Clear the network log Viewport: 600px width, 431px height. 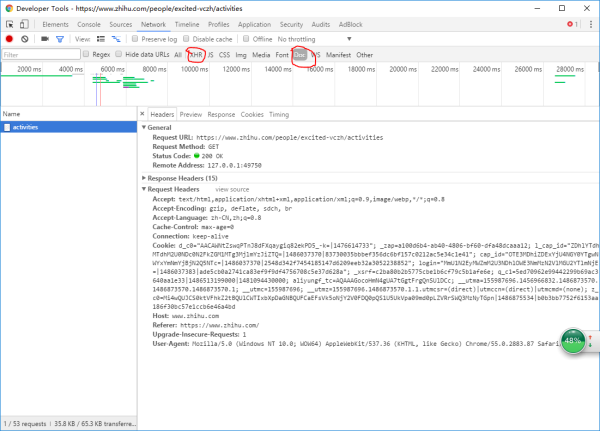point(25,39)
